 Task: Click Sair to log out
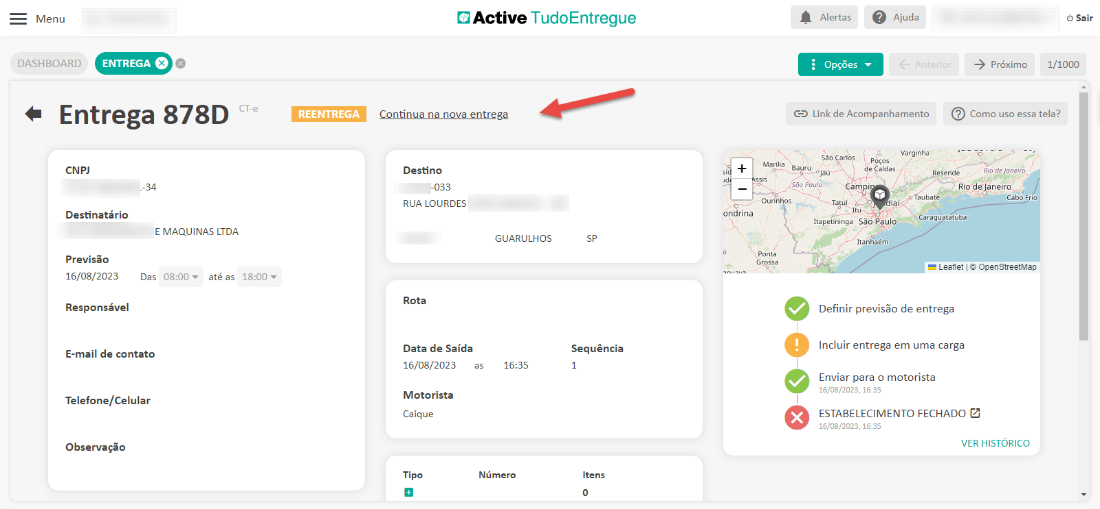click(1079, 18)
